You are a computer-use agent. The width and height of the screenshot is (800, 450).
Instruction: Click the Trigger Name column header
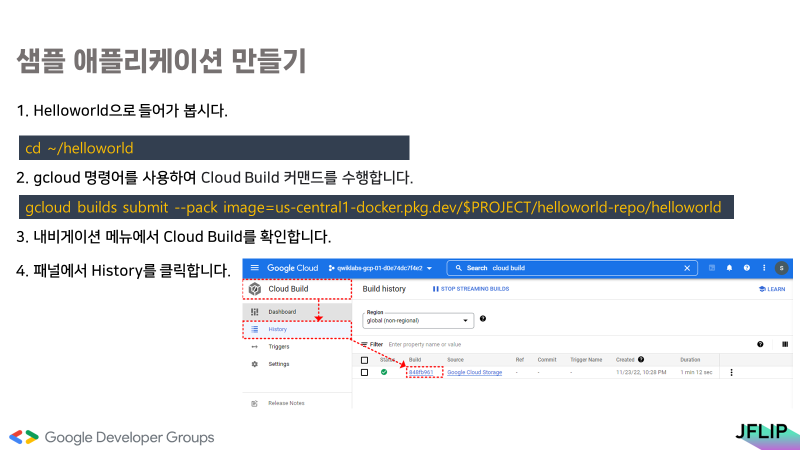tap(586, 360)
